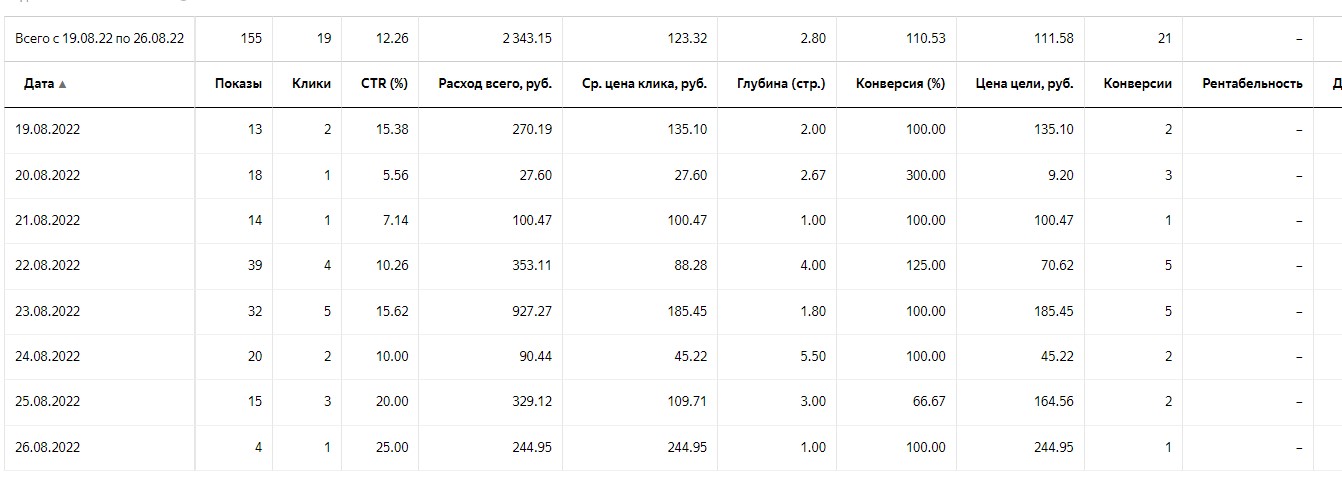The height and width of the screenshot is (490, 1342).
Task: Click the 20.08.2022 date cell
Action: point(48,175)
